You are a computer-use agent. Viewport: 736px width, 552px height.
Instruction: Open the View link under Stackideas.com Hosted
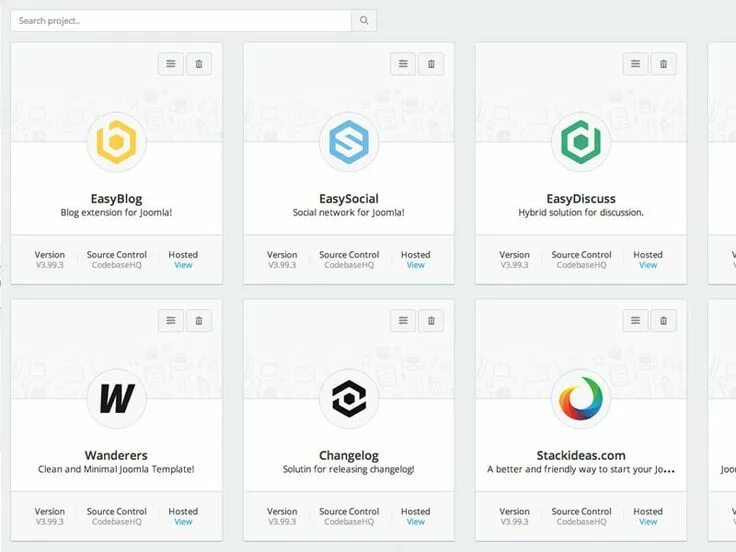[648, 522]
